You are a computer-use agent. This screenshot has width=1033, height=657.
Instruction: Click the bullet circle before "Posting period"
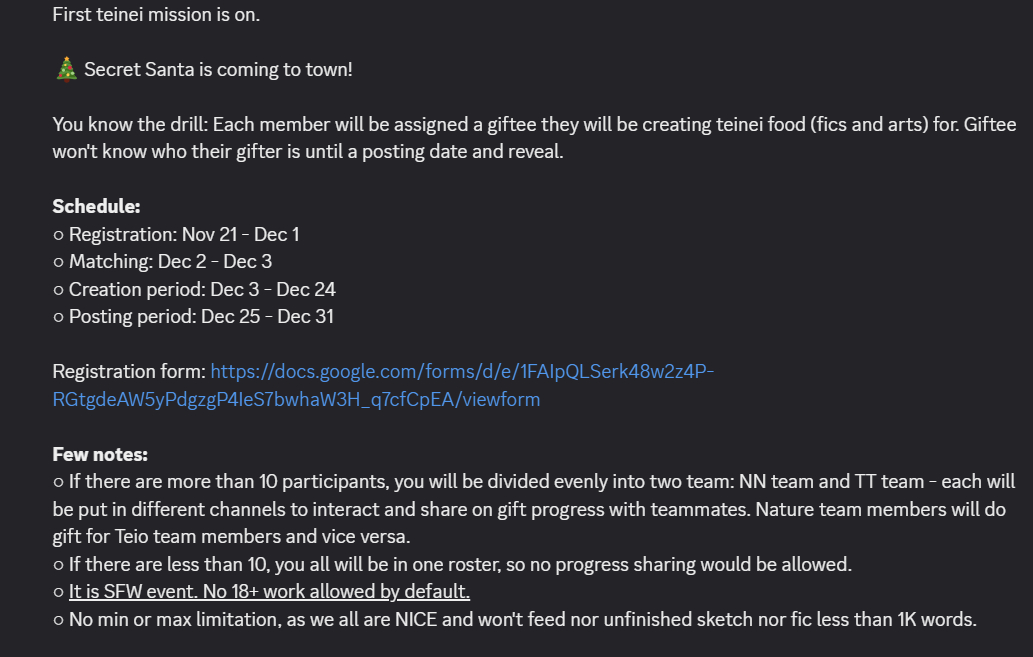pos(58,318)
